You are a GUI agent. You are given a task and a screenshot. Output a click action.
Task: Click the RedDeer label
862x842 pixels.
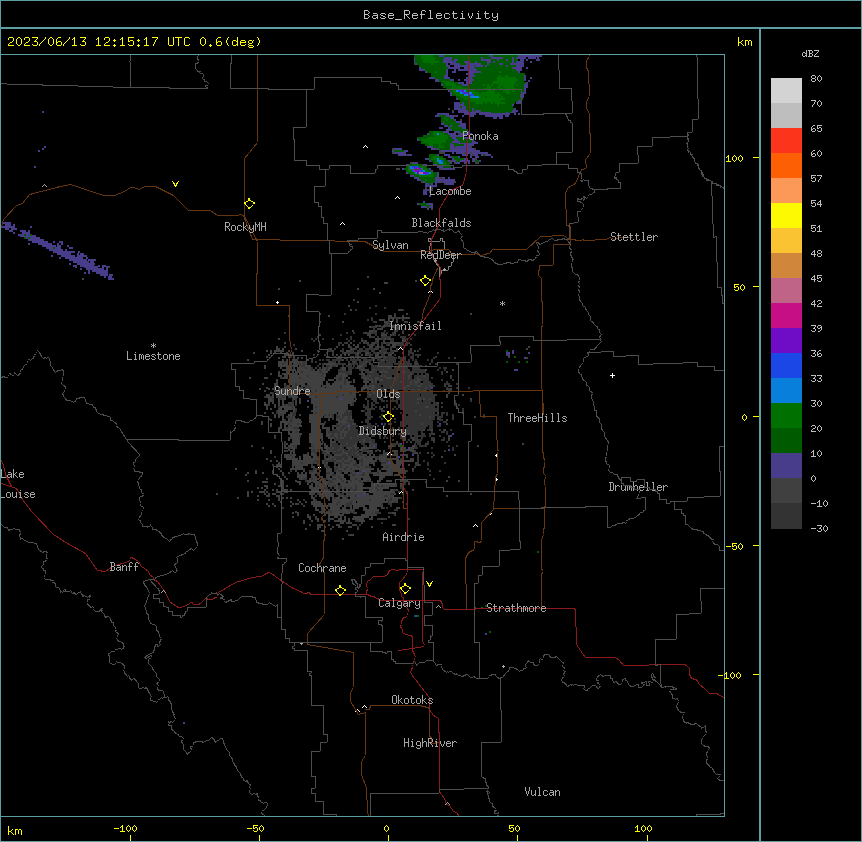click(x=441, y=255)
